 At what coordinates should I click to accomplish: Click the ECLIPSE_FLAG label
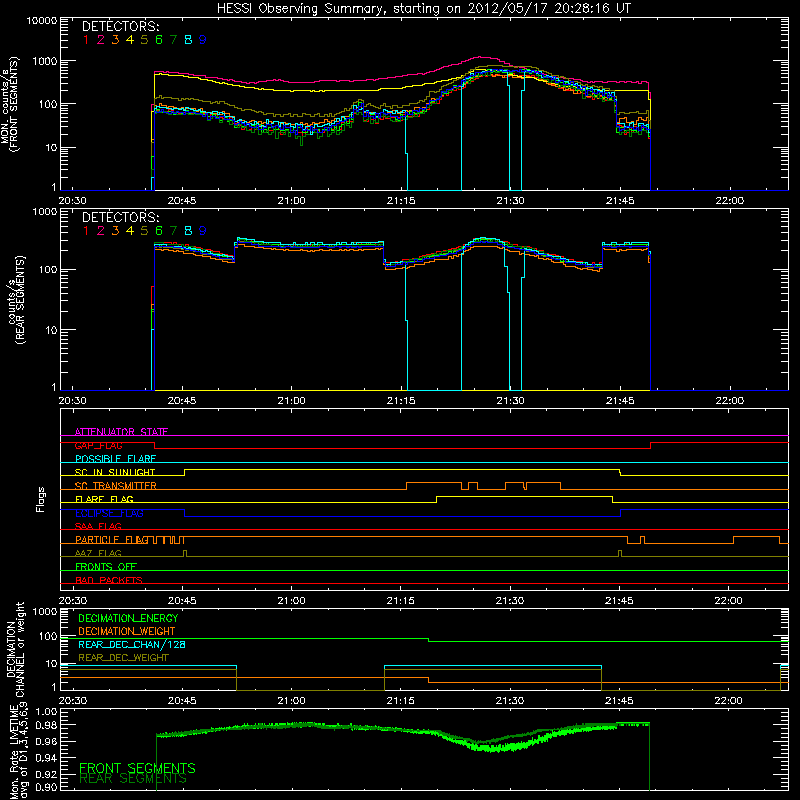click(x=109, y=513)
